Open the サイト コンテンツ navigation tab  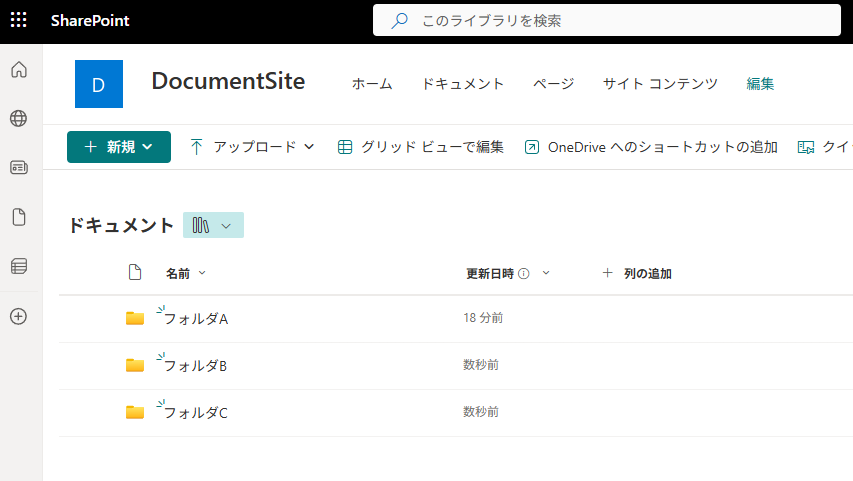click(x=660, y=84)
